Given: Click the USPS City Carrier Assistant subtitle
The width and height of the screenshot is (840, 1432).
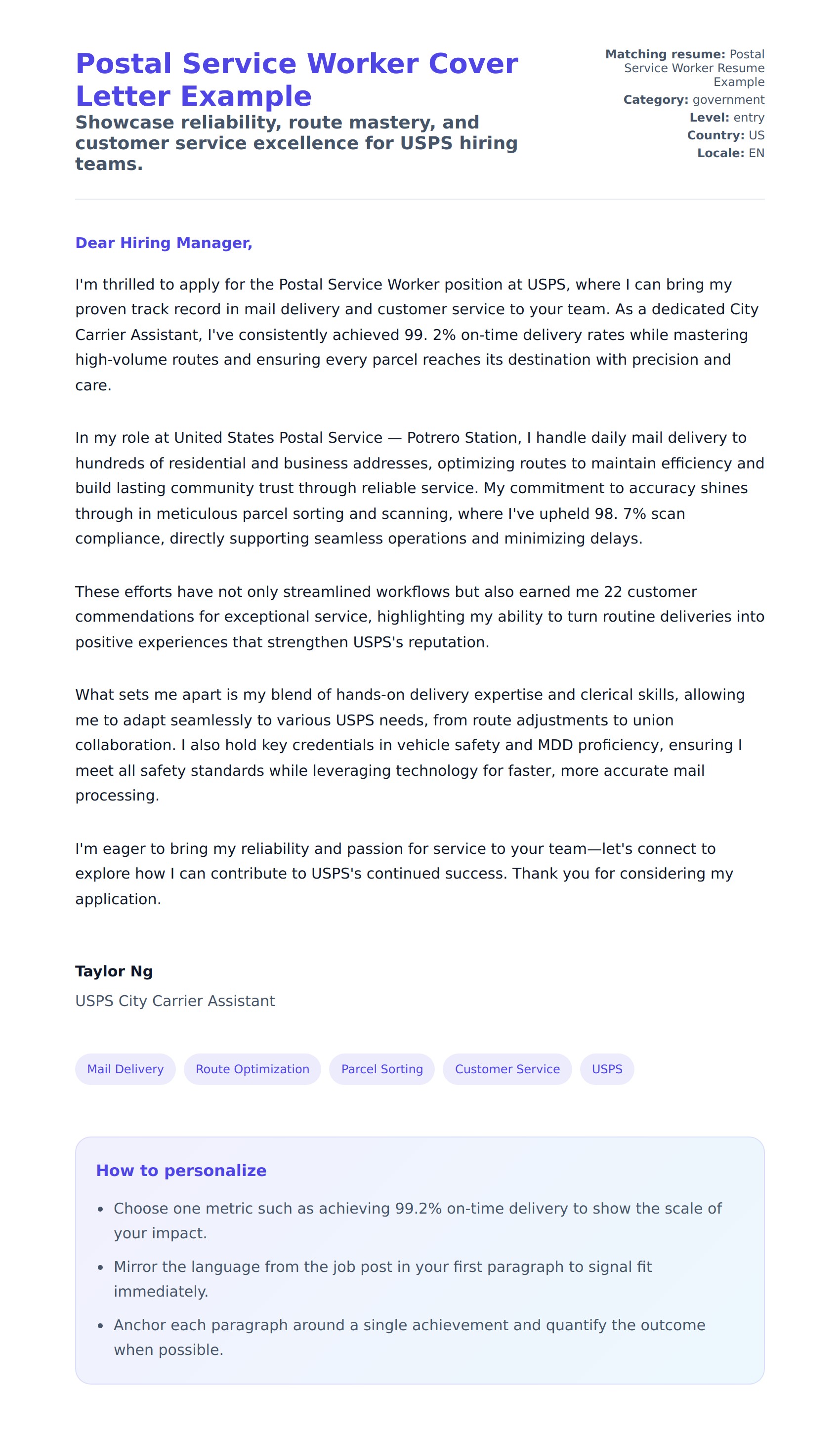Looking at the screenshot, I should (175, 1001).
